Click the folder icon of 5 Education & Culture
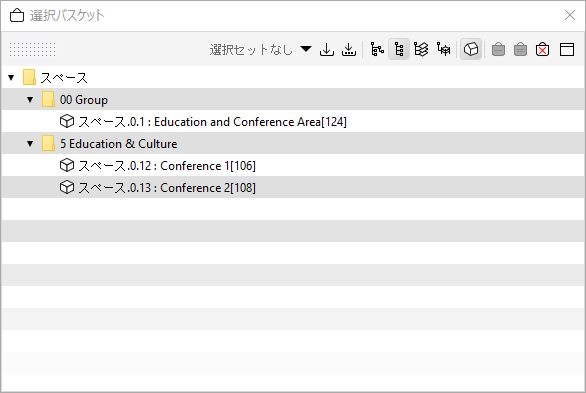 pyautogui.click(x=49, y=143)
